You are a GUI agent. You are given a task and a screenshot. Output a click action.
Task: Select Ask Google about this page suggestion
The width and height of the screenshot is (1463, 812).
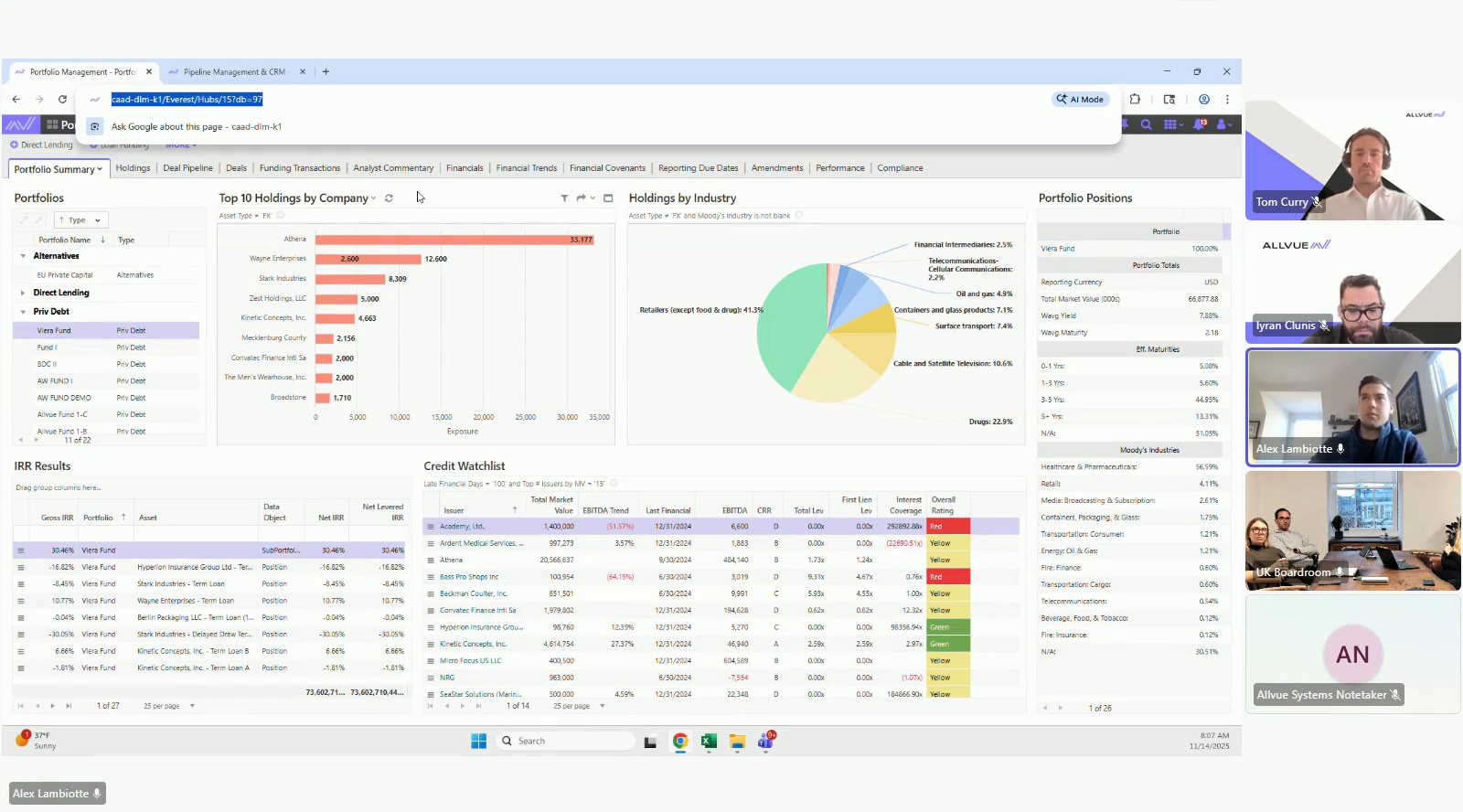(196, 127)
